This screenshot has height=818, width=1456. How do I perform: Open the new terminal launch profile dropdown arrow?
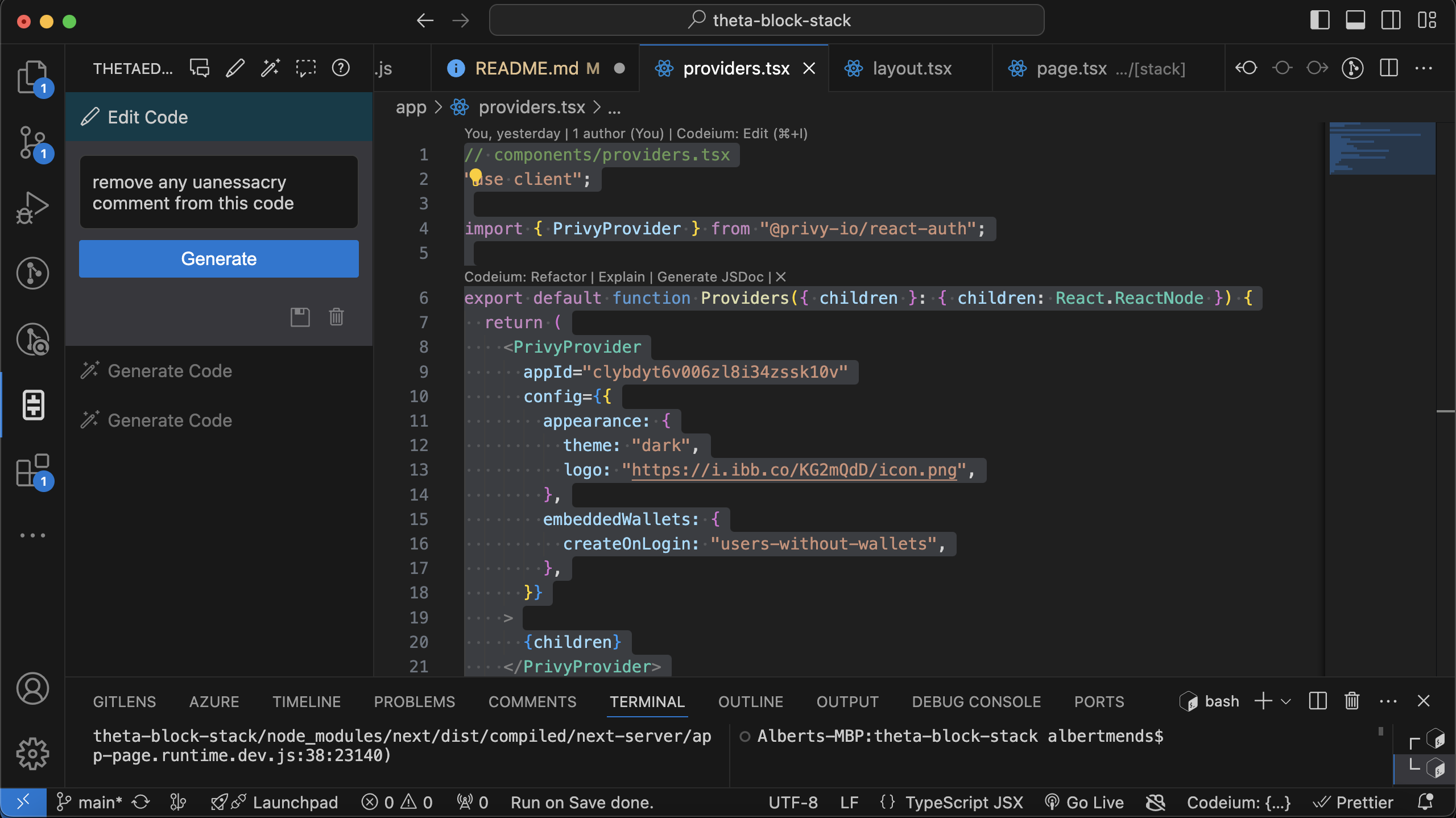click(x=1286, y=701)
